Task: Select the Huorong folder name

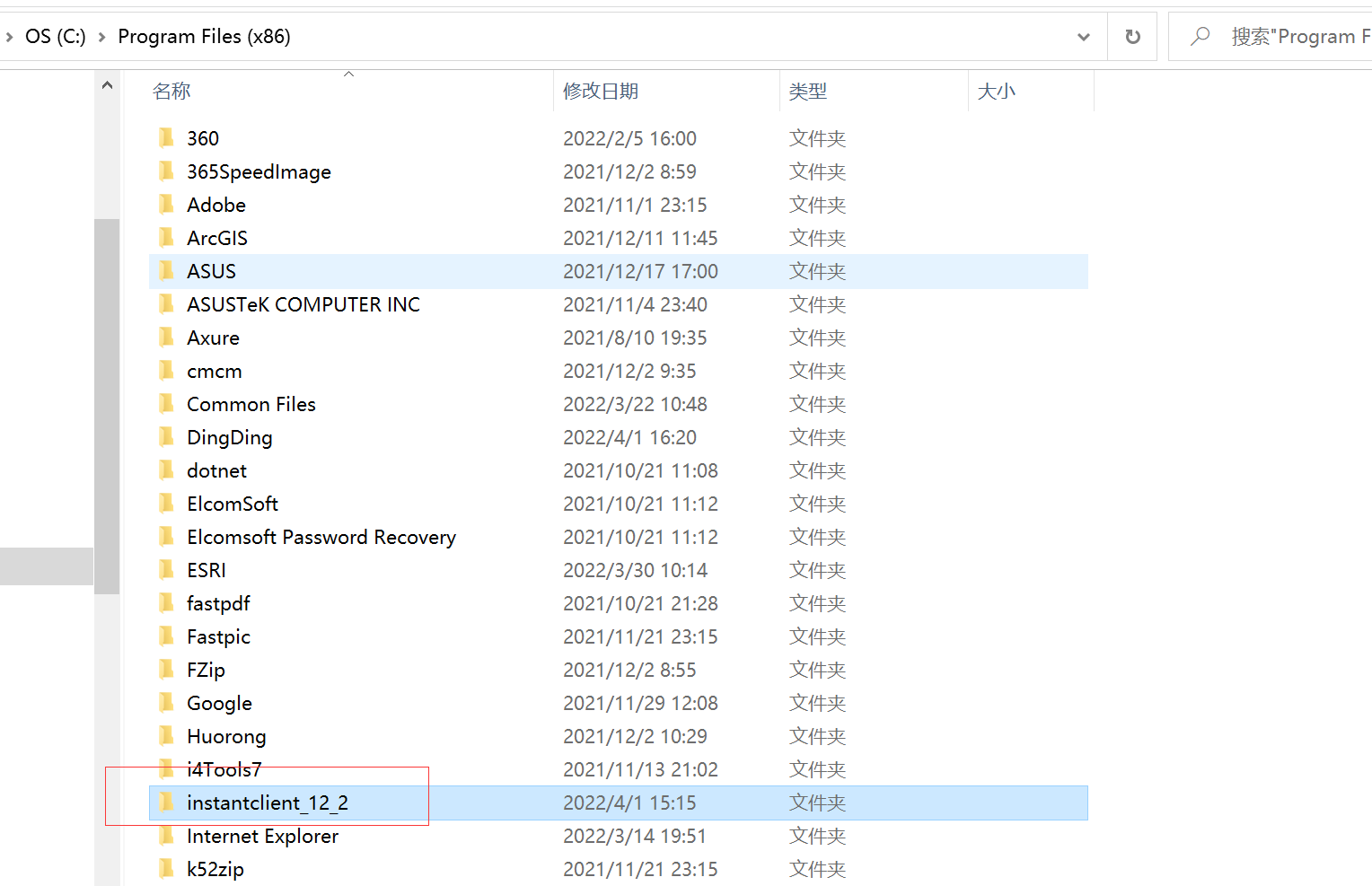Action: tap(227, 736)
